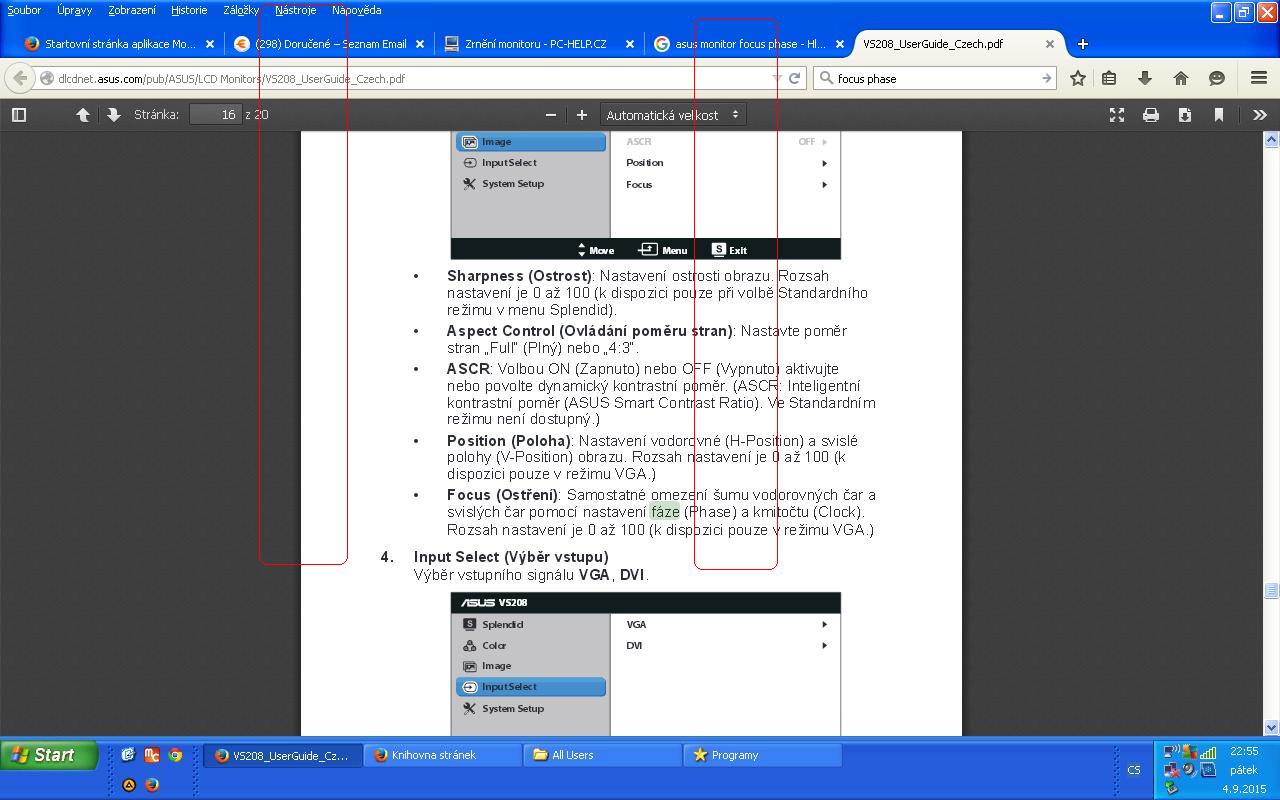Close the Zrnění monitoru tab

click(x=630, y=44)
